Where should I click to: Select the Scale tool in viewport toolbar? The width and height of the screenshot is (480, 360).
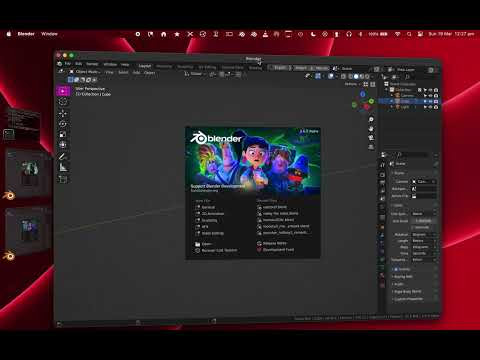pyautogui.click(x=63, y=135)
